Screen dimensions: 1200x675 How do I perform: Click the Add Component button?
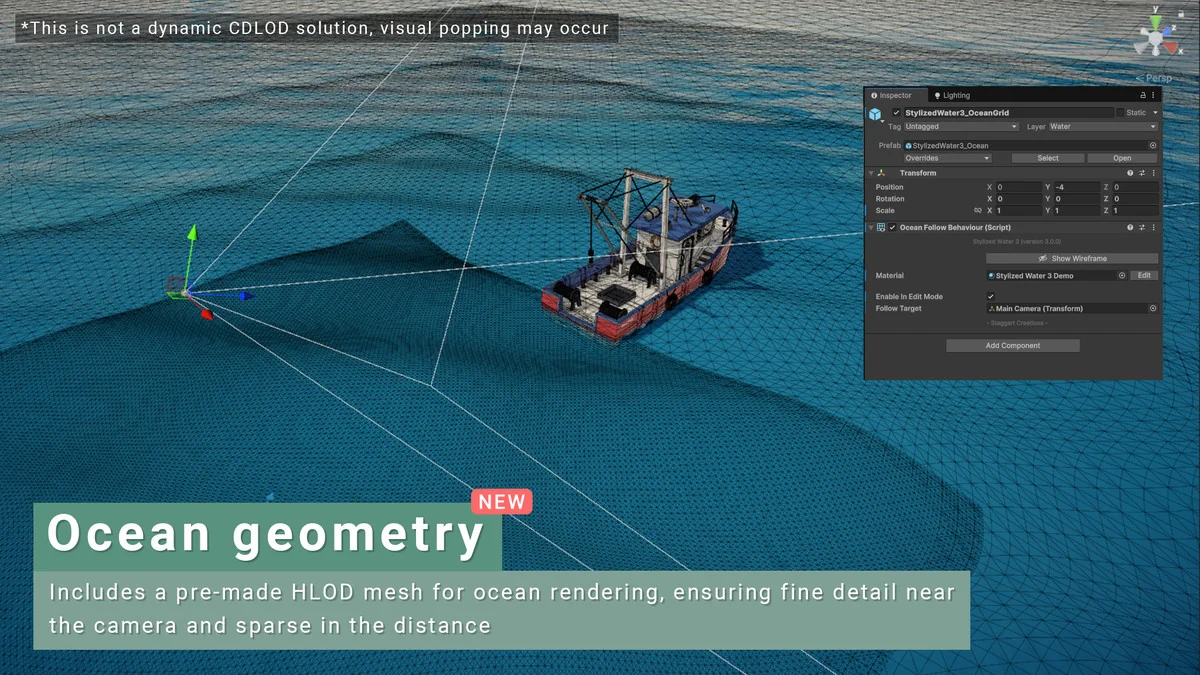pyautogui.click(x=1013, y=346)
